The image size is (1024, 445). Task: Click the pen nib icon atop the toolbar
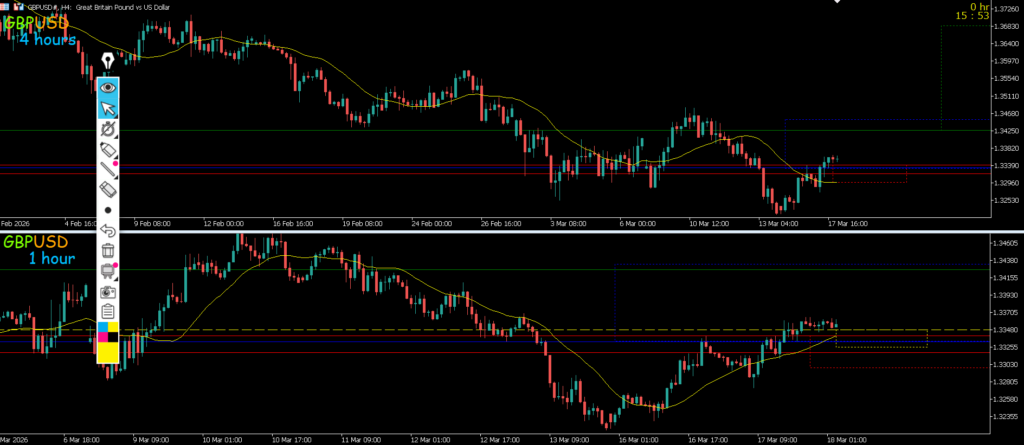point(107,62)
